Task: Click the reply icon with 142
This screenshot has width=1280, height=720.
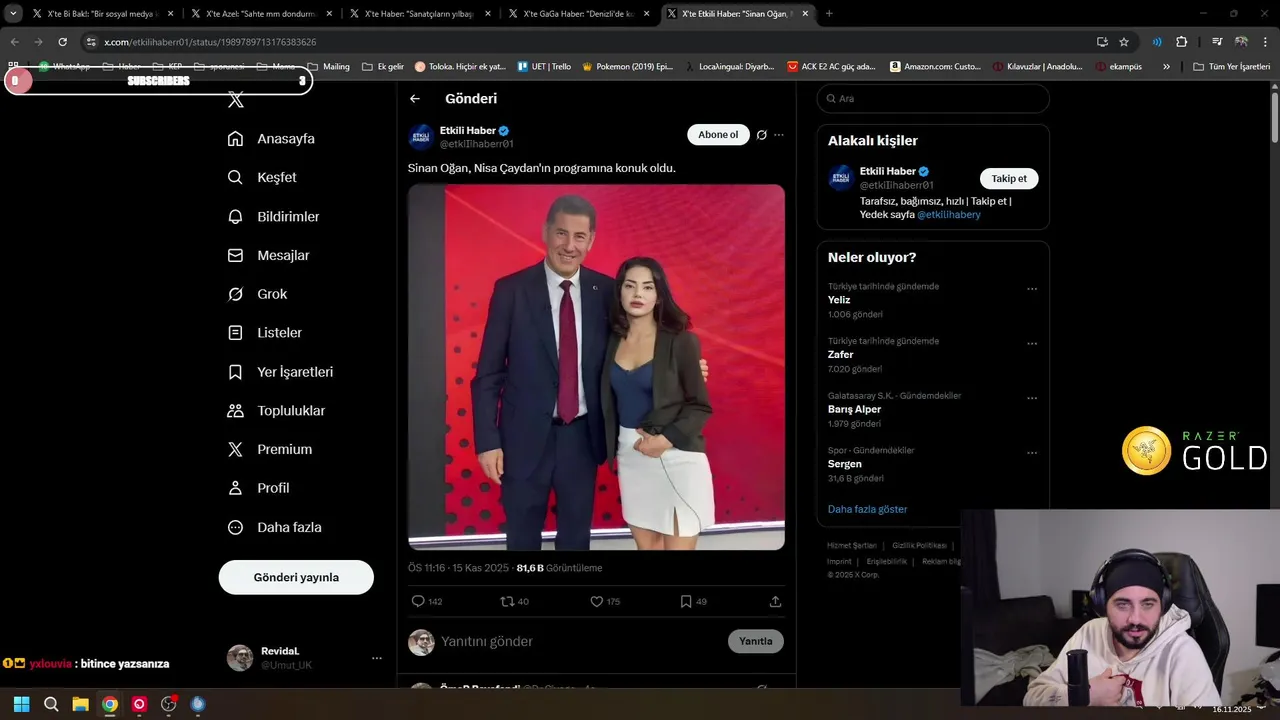Action: pos(418,601)
